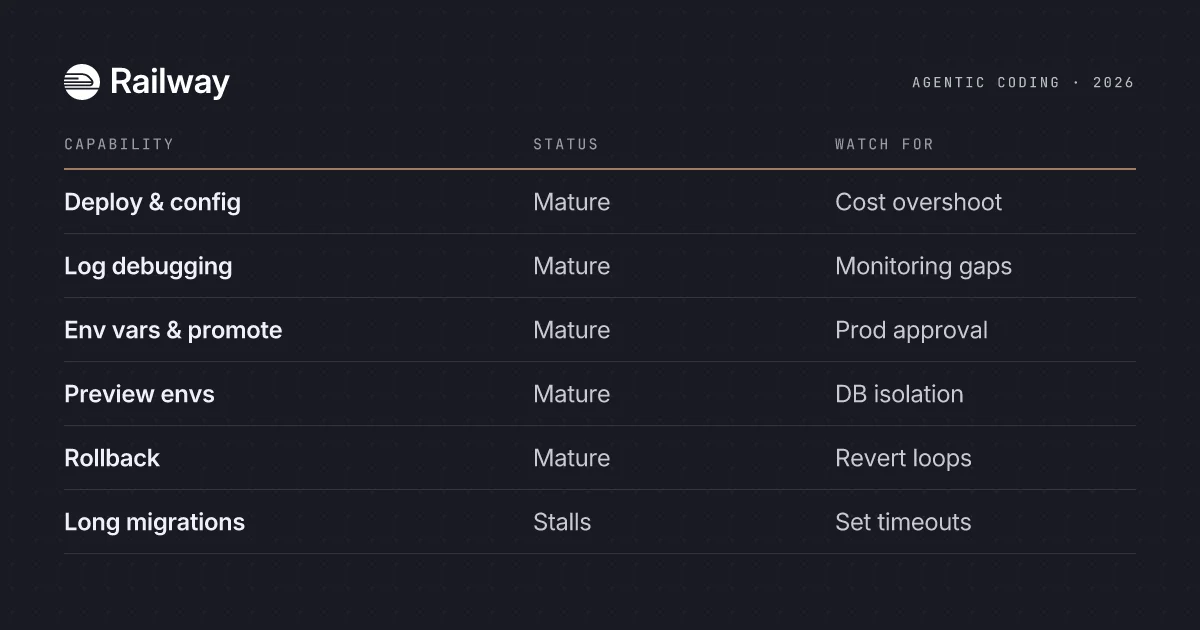
Task: Select the Mature status in Rollback row
Action: point(571,458)
